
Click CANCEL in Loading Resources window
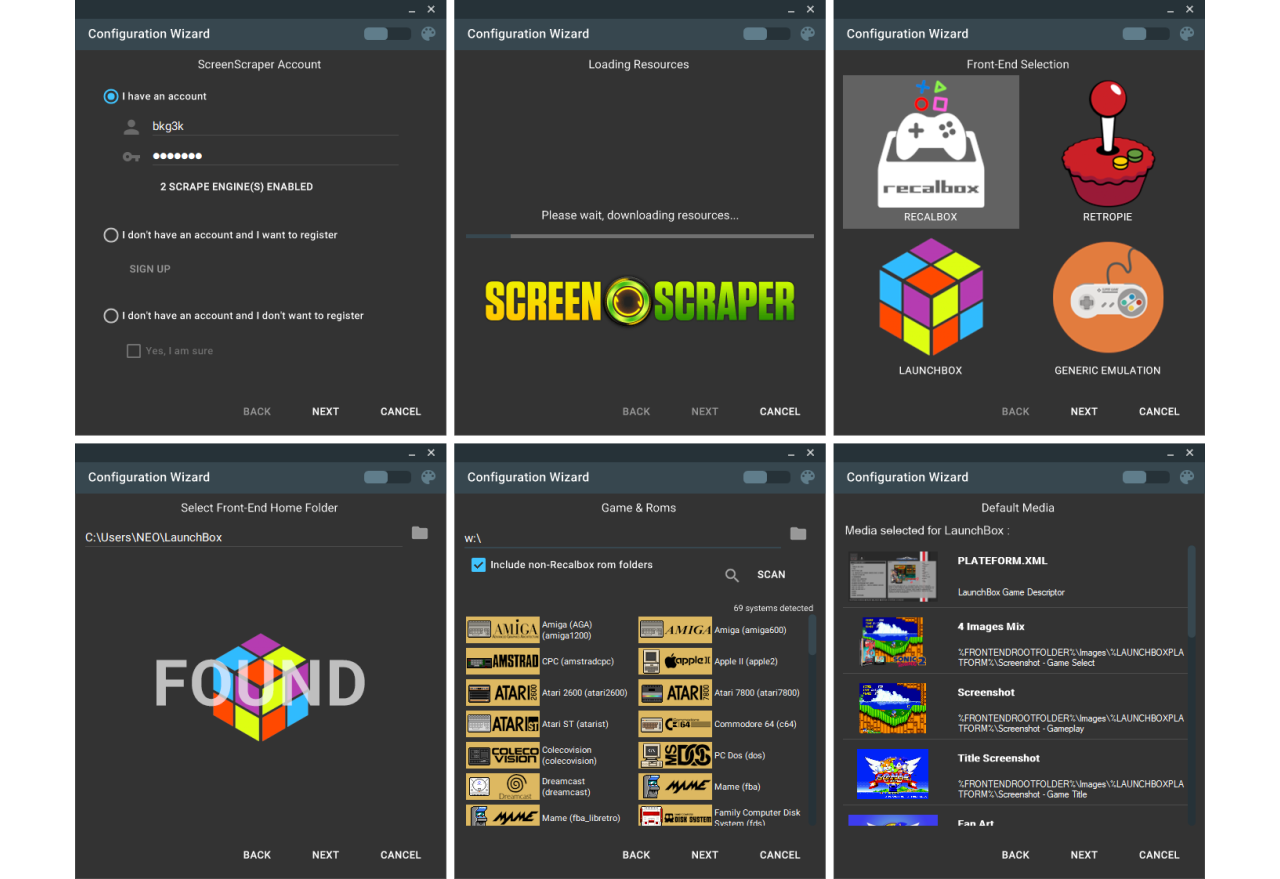[780, 411]
